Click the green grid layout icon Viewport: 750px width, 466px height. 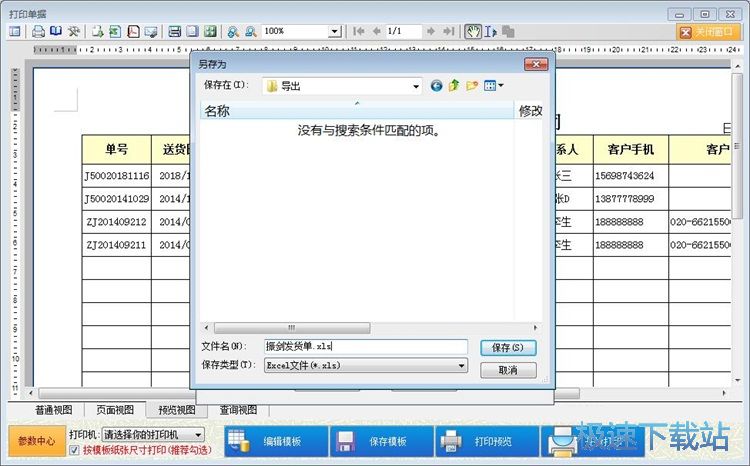click(x=210, y=32)
